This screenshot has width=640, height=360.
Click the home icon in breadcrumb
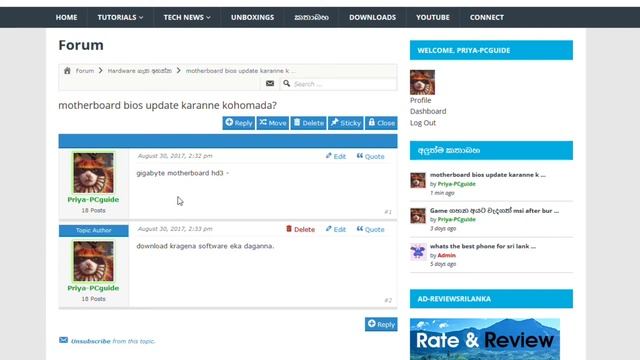pos(67,71)
